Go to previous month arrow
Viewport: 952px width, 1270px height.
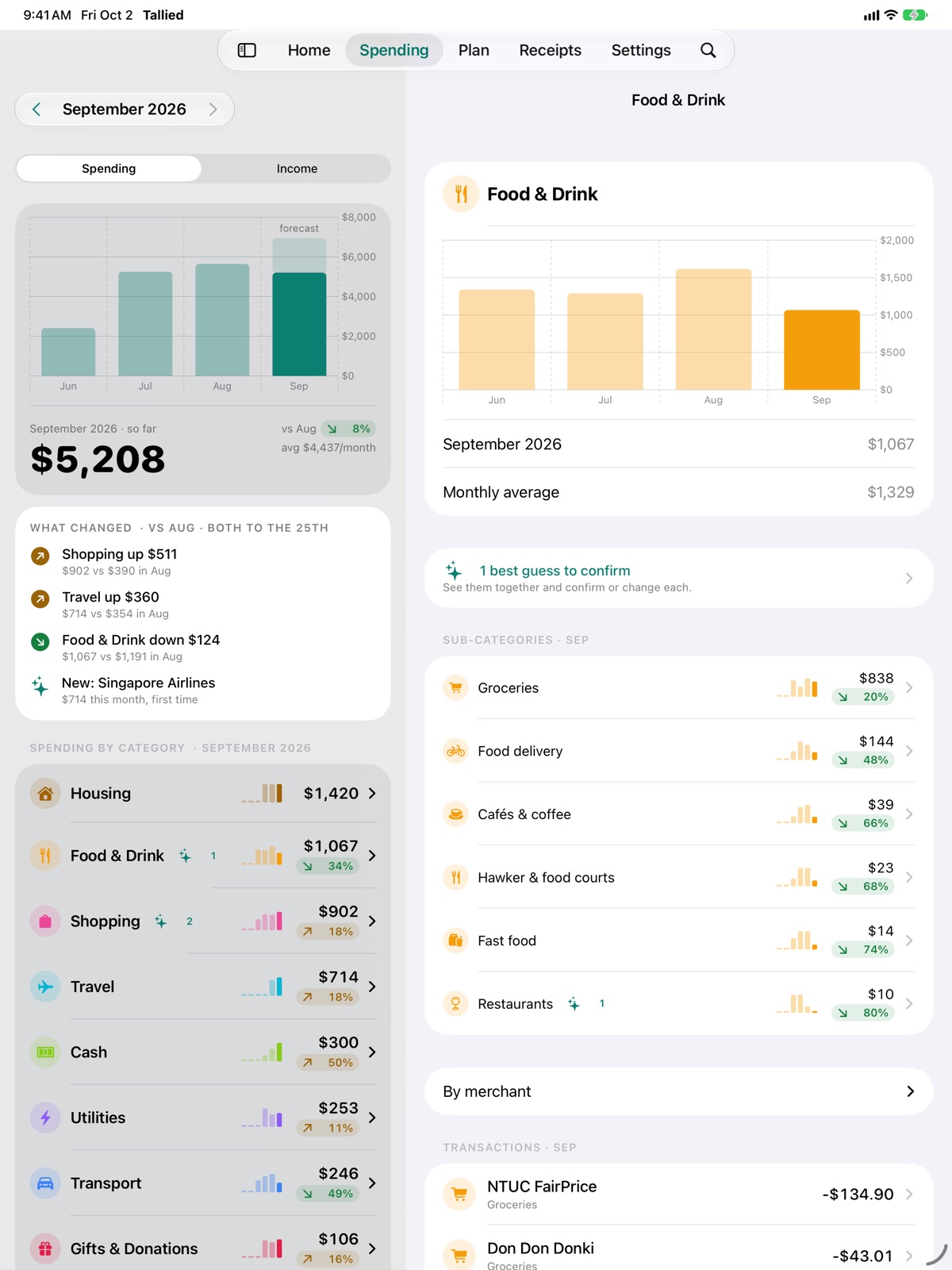[36, 110]
